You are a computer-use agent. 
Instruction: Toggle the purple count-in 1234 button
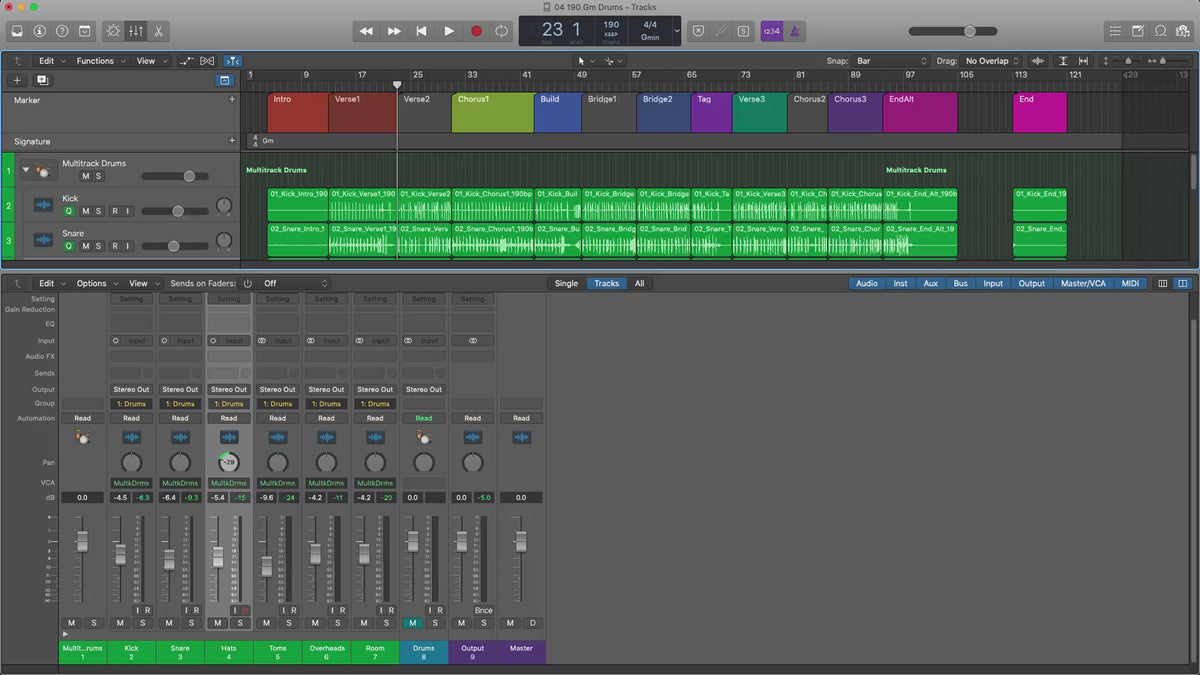pos(771,31)
